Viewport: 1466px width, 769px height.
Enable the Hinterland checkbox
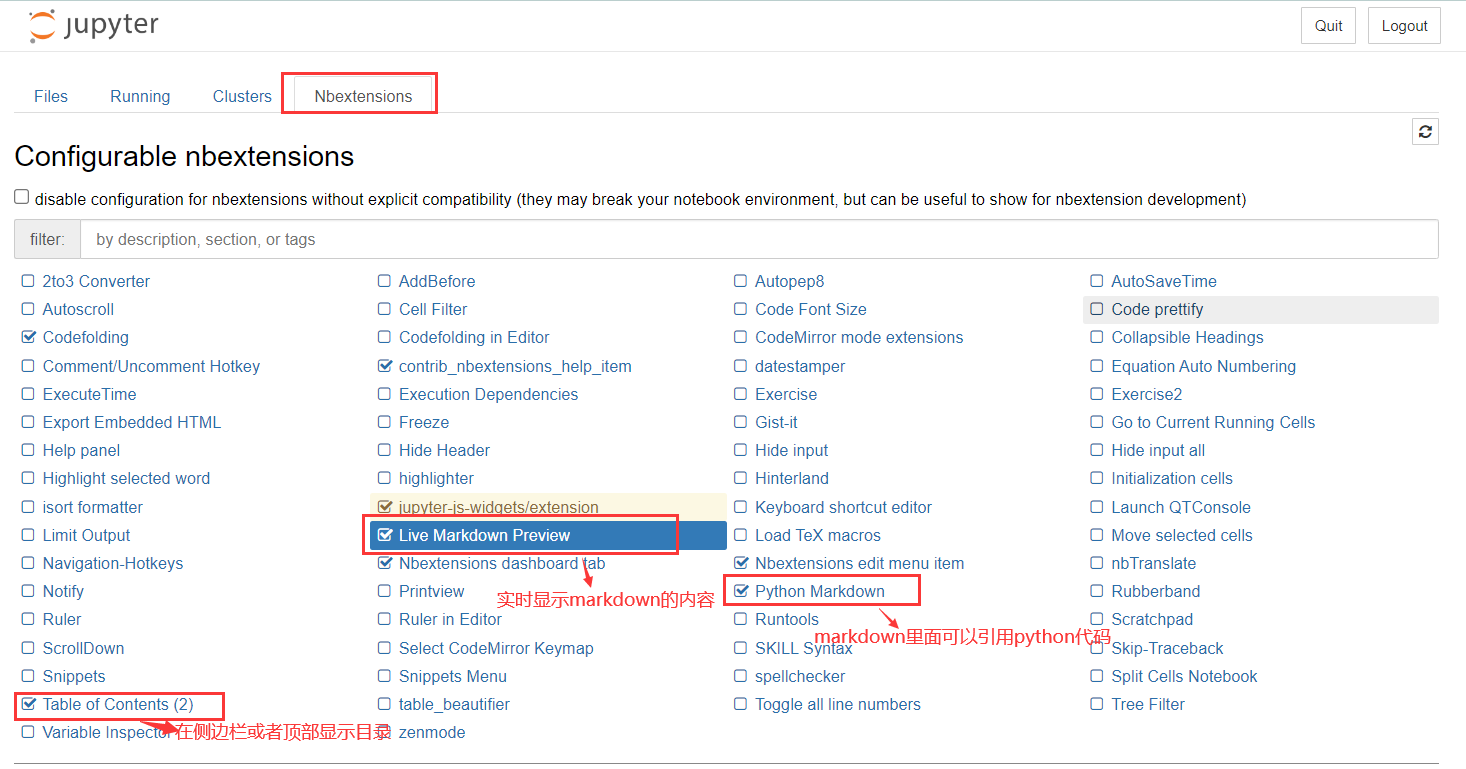point(740,479)
